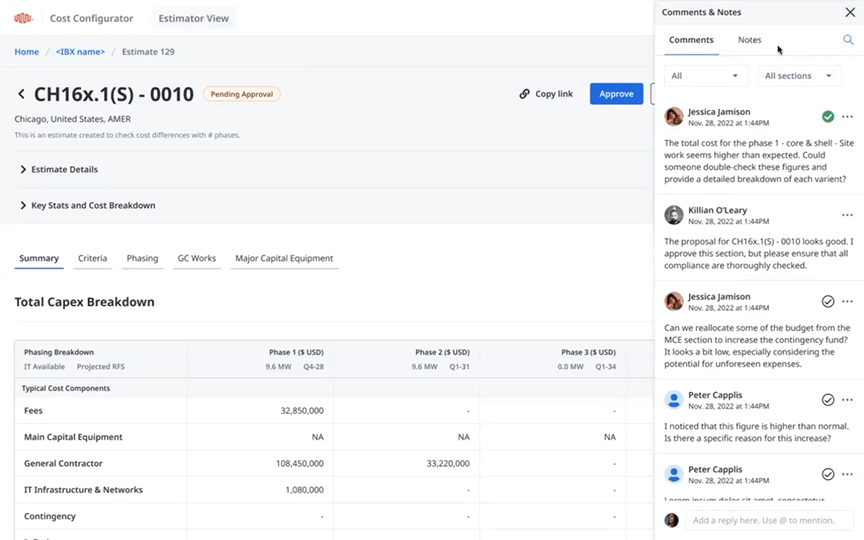Click the Equinix logo icon

(x=23, y=18)
